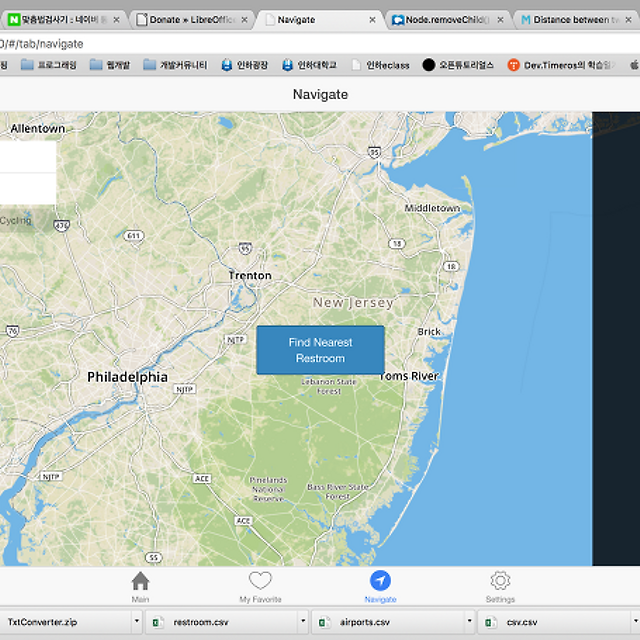Open the Main home tab icon
This screenshot has height=640, width=640.
pyautogui.click(x=140, y=582)
